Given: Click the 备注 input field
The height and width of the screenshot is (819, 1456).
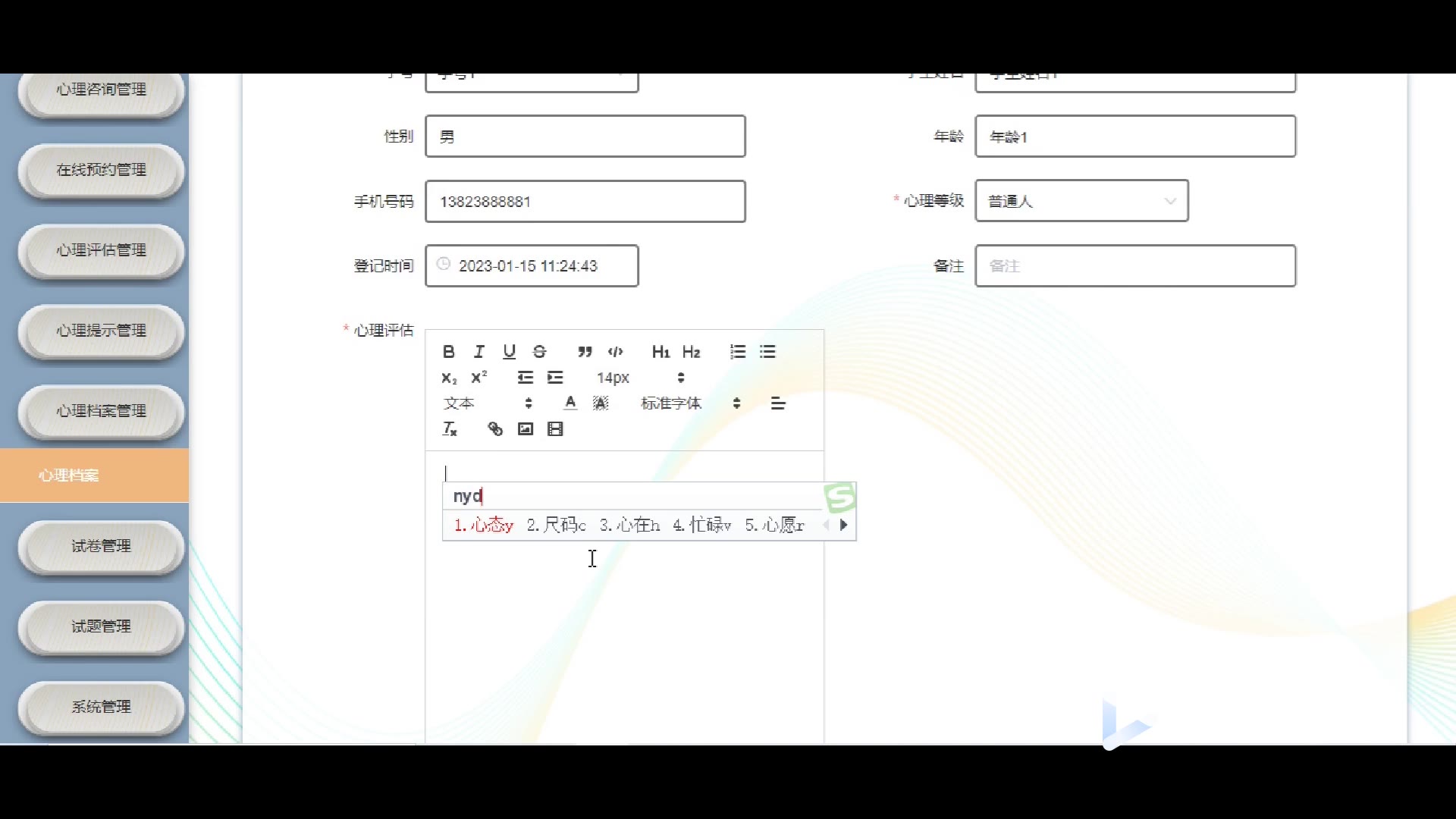Looking at the screenshot, I should pos(1135,266).
